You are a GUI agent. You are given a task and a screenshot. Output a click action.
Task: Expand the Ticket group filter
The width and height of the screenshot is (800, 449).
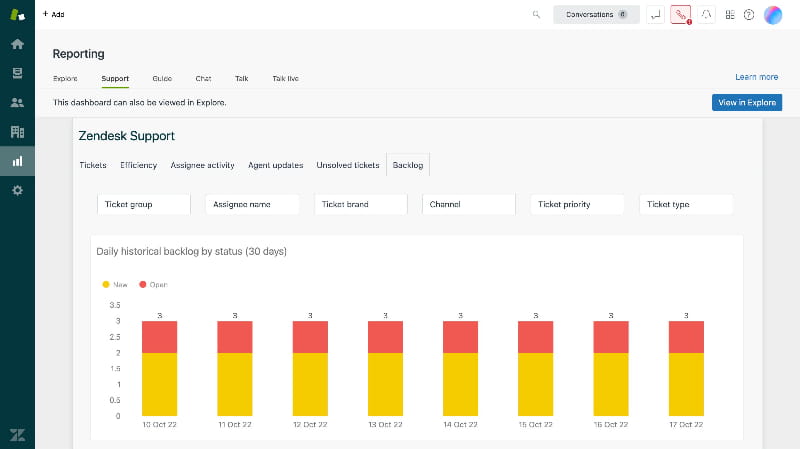pyautogui.click(x=144, y=204)
